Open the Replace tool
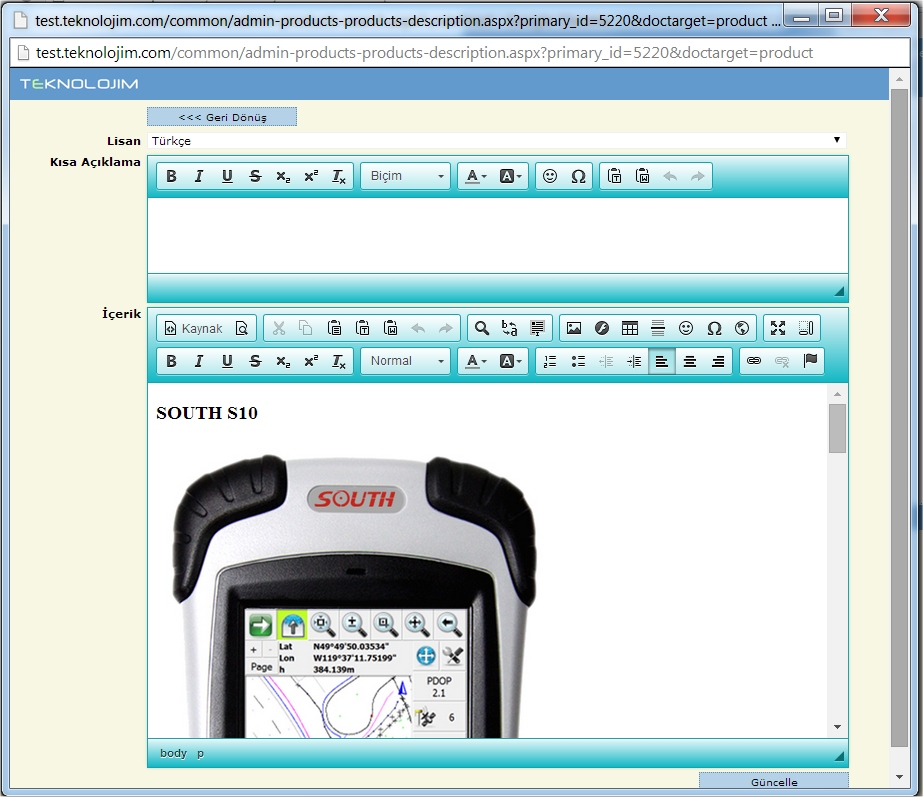The height and width of the screenshot is (797, 923). click(509, 328)
